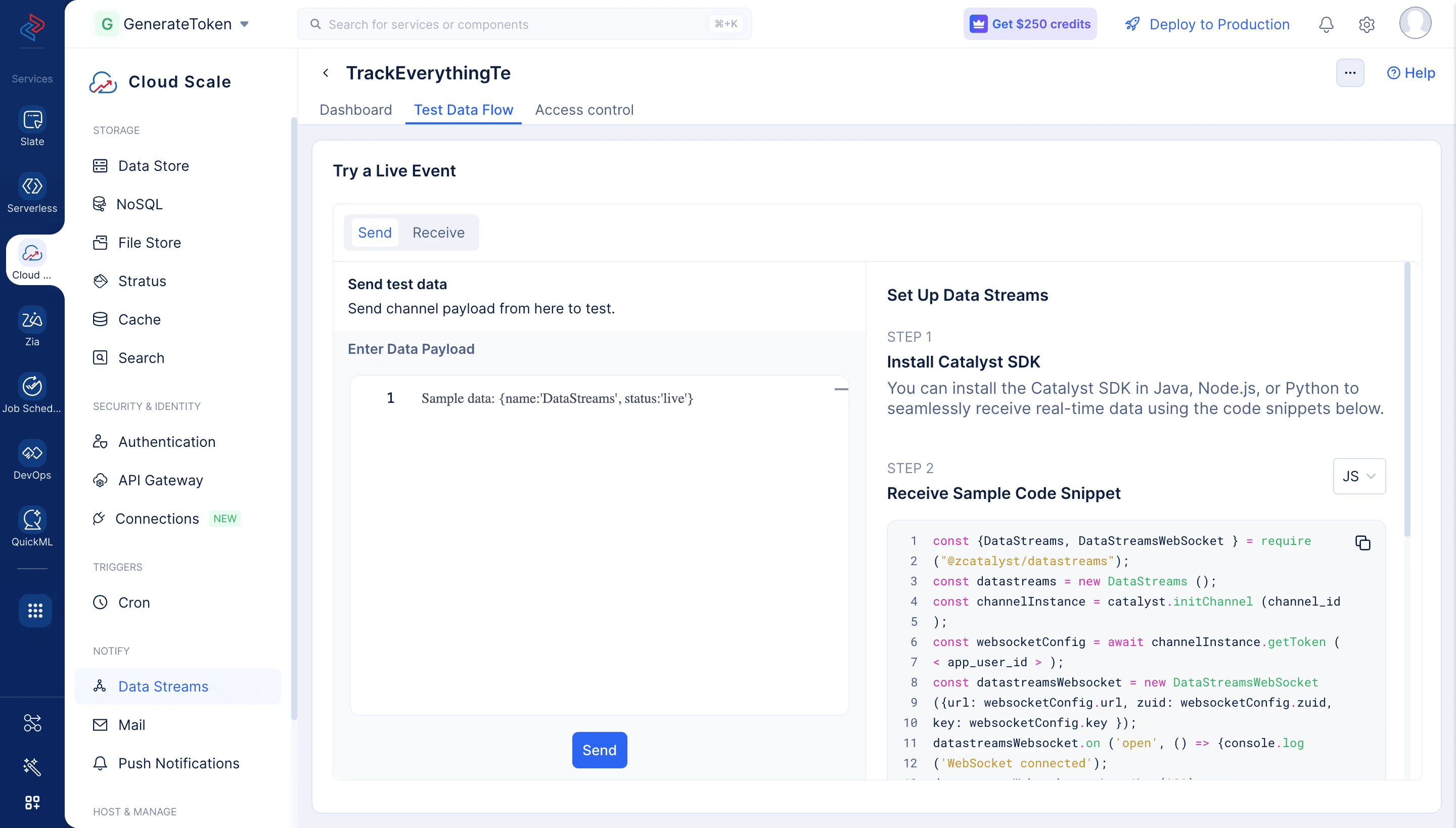Open the settings gear icon

click(1366, 24)
